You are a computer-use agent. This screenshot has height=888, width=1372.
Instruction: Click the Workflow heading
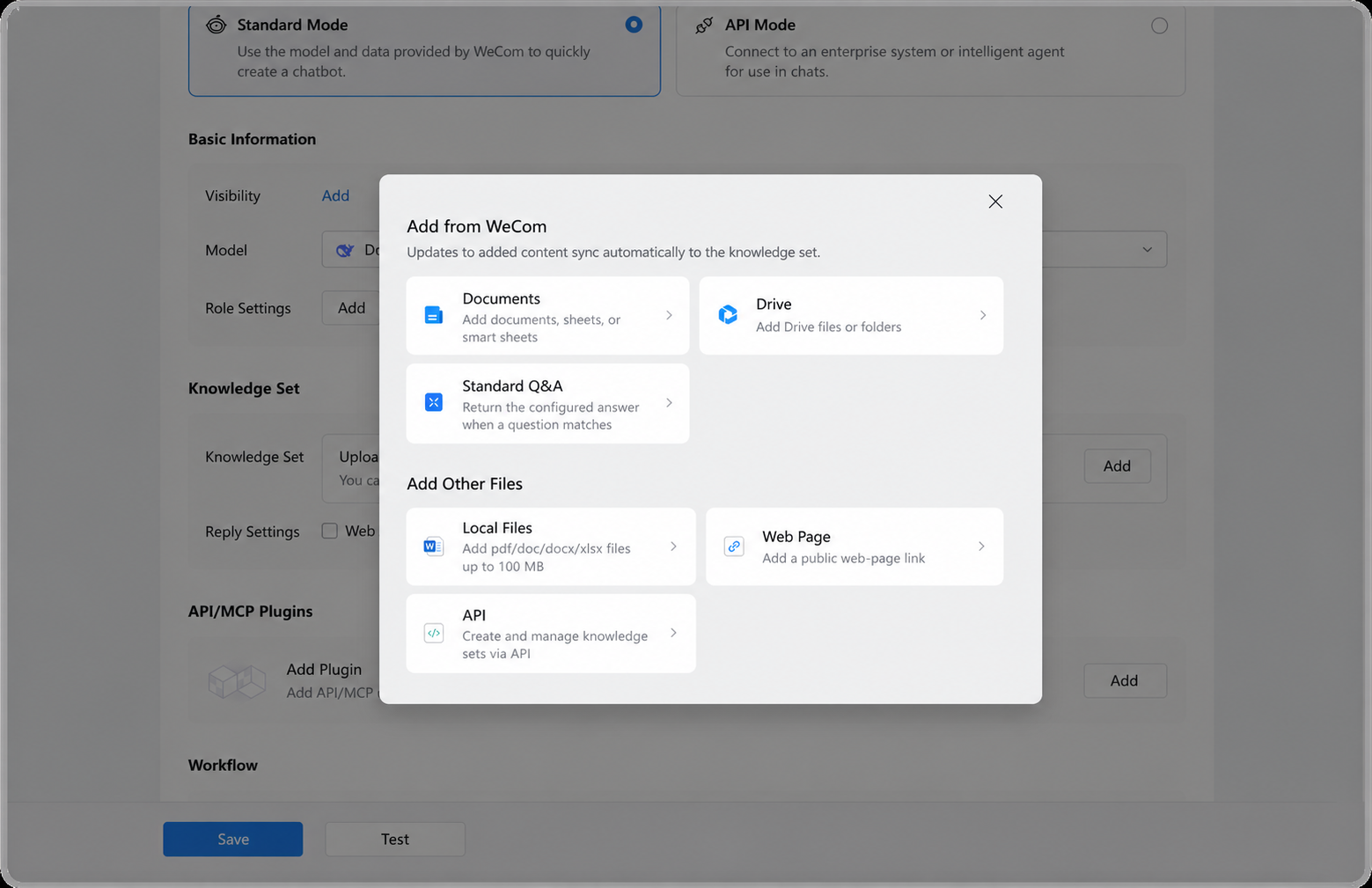pyautogui.click(x=223, y=765)
